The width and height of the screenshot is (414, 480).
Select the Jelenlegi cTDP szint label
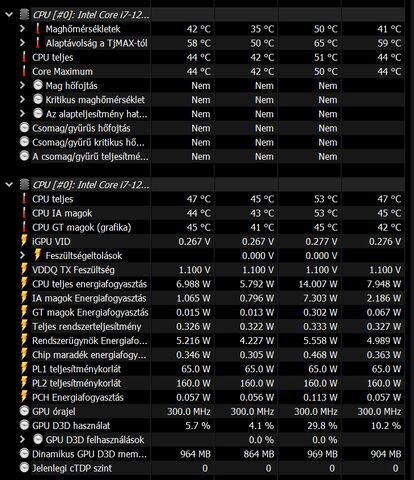pyautogui.click(x=72, y=468)
